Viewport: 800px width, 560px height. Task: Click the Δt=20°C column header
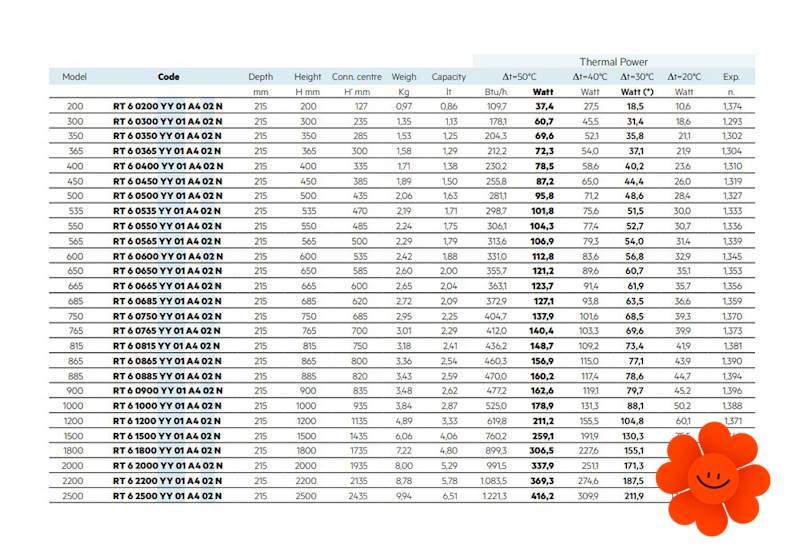click(x=684, y=77)
